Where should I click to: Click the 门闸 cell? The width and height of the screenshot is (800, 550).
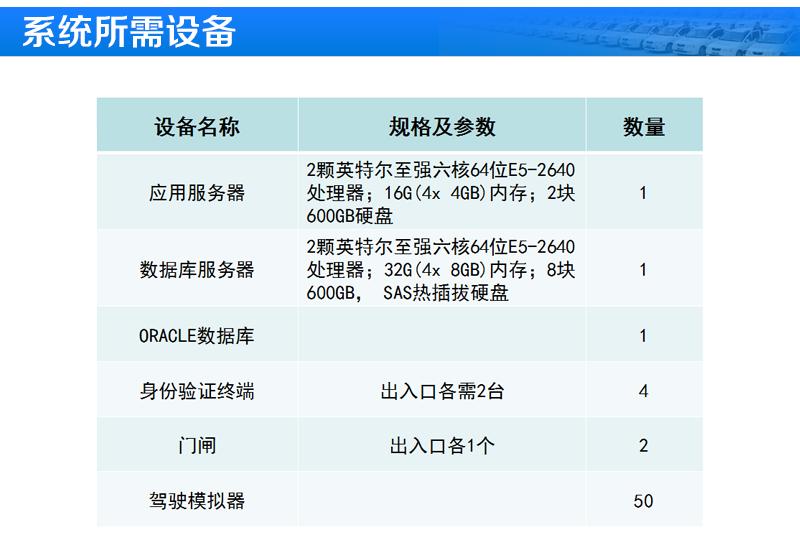tap(197, 446)
